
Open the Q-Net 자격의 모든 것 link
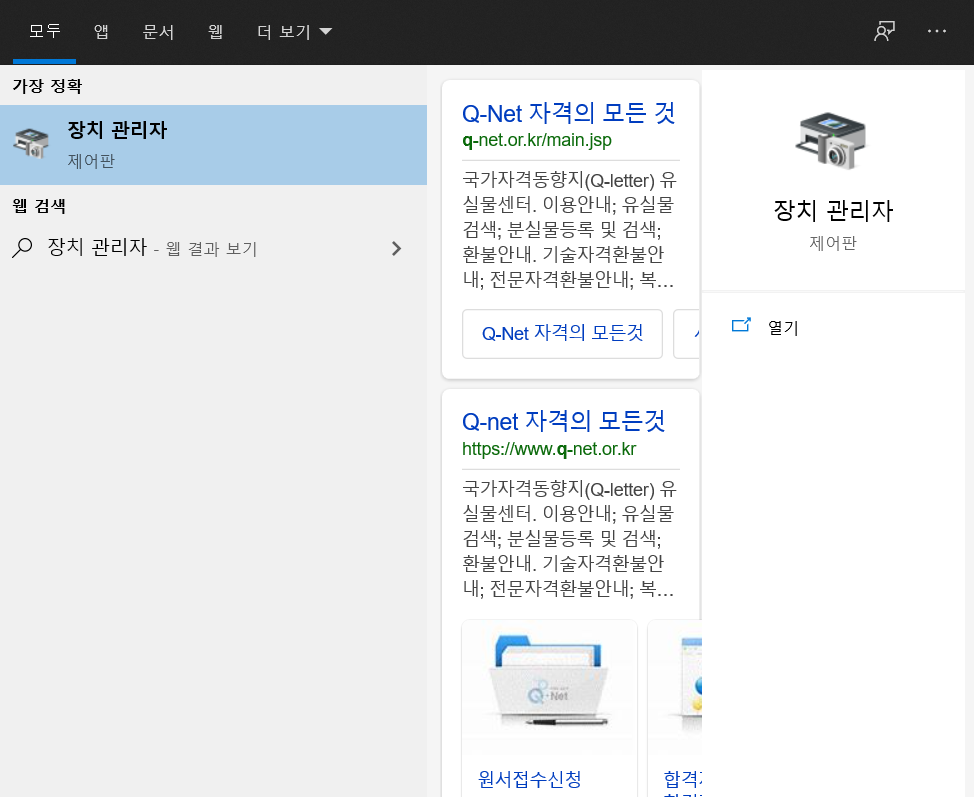pyautogui.click(x=568, y=113)
